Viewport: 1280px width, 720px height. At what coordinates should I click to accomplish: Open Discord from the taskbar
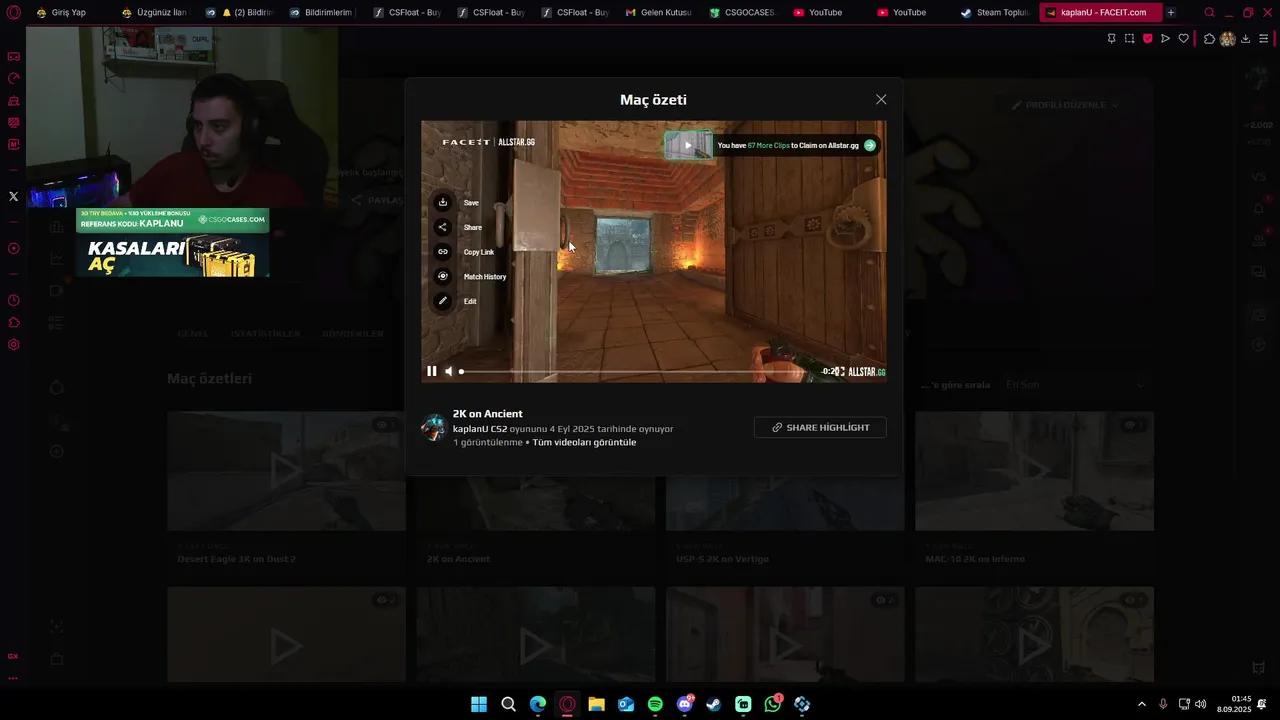click(x=685, y=704)
